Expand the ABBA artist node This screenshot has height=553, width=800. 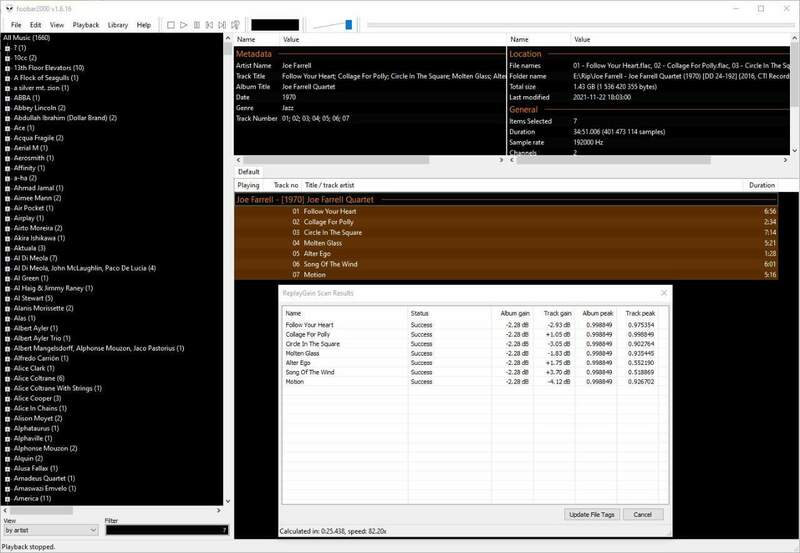point(8,100)
